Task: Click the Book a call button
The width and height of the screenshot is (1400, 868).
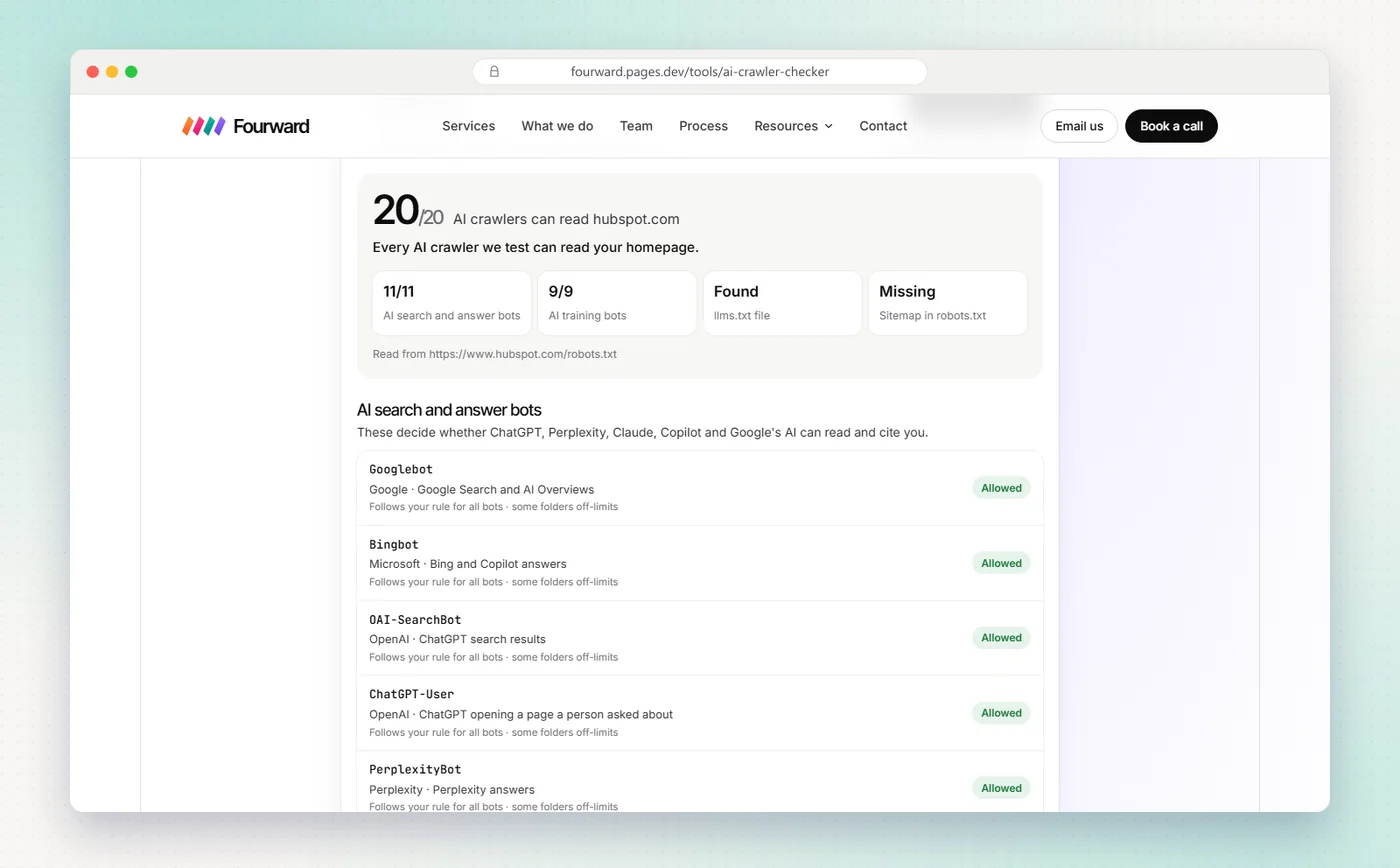Action: (x=1171, y=126)
